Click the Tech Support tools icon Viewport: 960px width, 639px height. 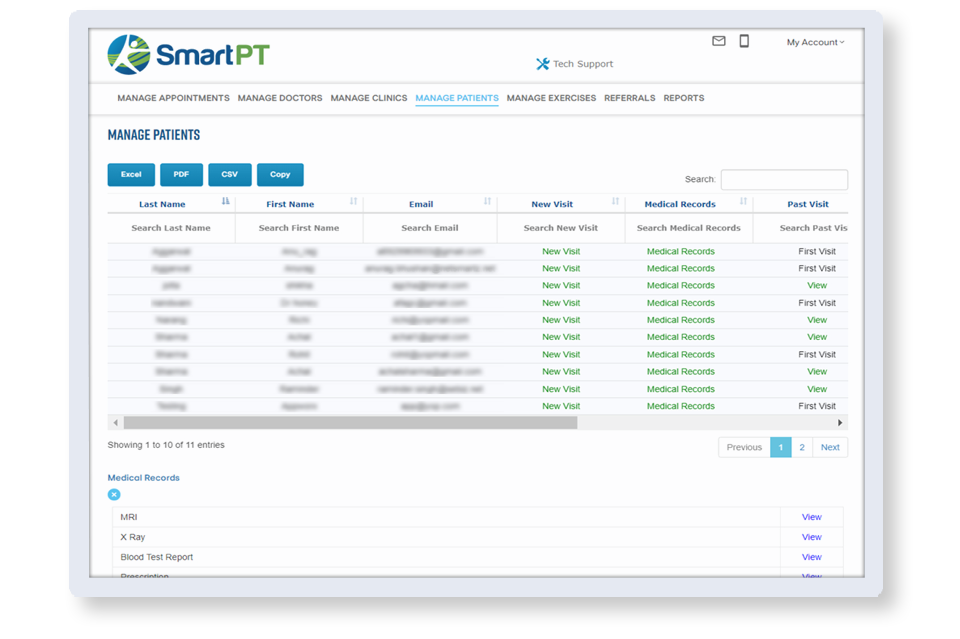[543, 64]
